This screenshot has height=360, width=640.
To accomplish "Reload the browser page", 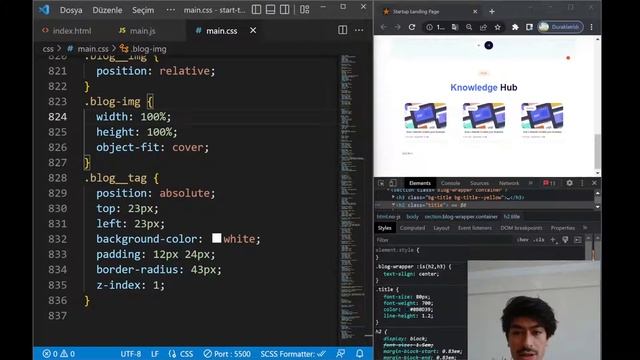I will point(412,27).
